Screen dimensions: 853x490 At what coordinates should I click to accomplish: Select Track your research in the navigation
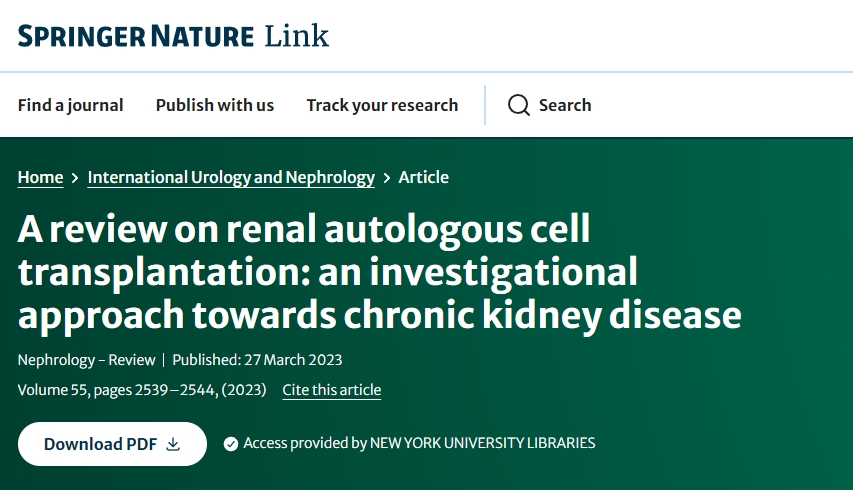pyautogui.click(x=382, y=105)
